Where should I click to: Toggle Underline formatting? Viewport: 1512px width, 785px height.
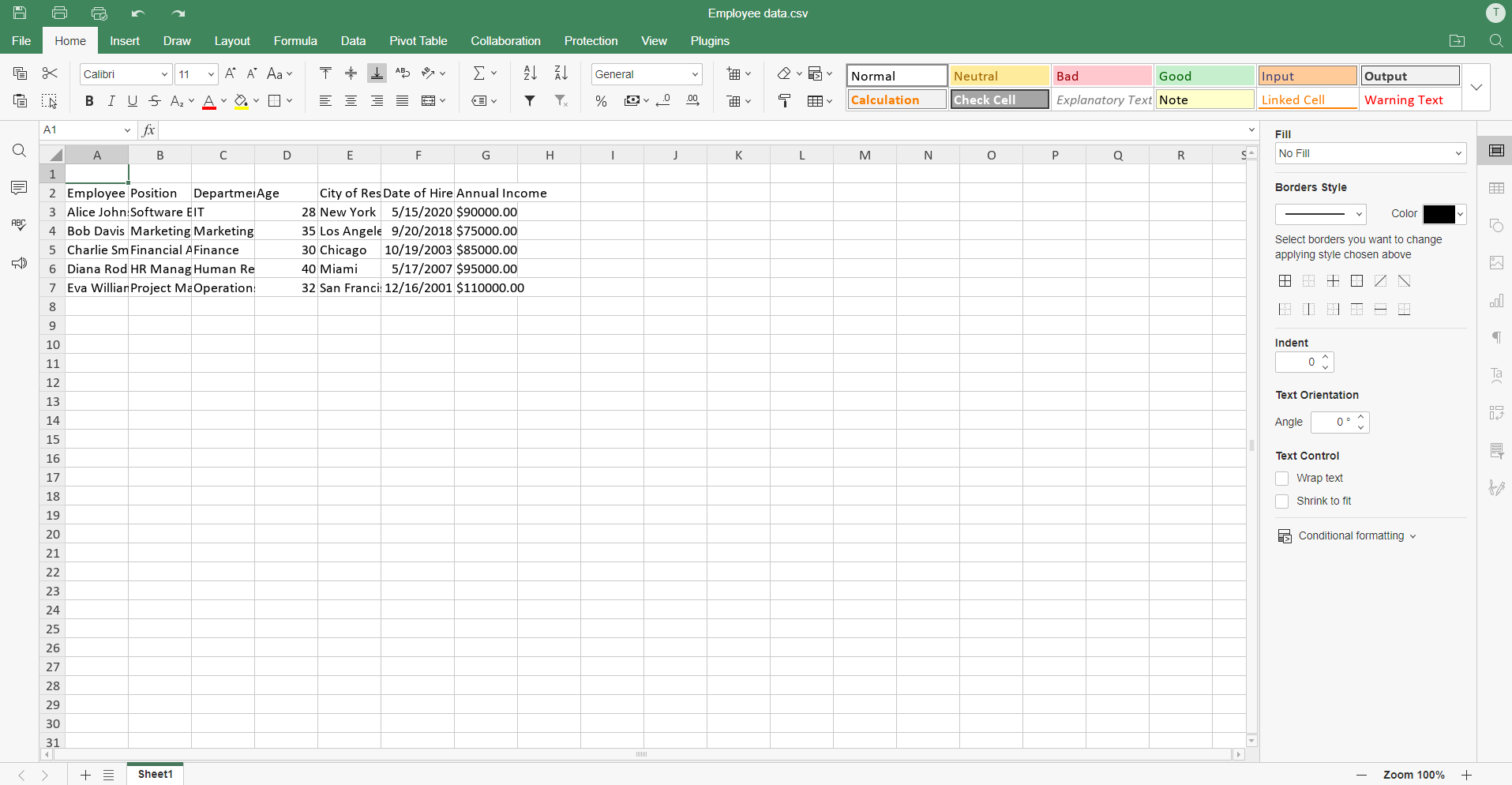click(133, 100)
